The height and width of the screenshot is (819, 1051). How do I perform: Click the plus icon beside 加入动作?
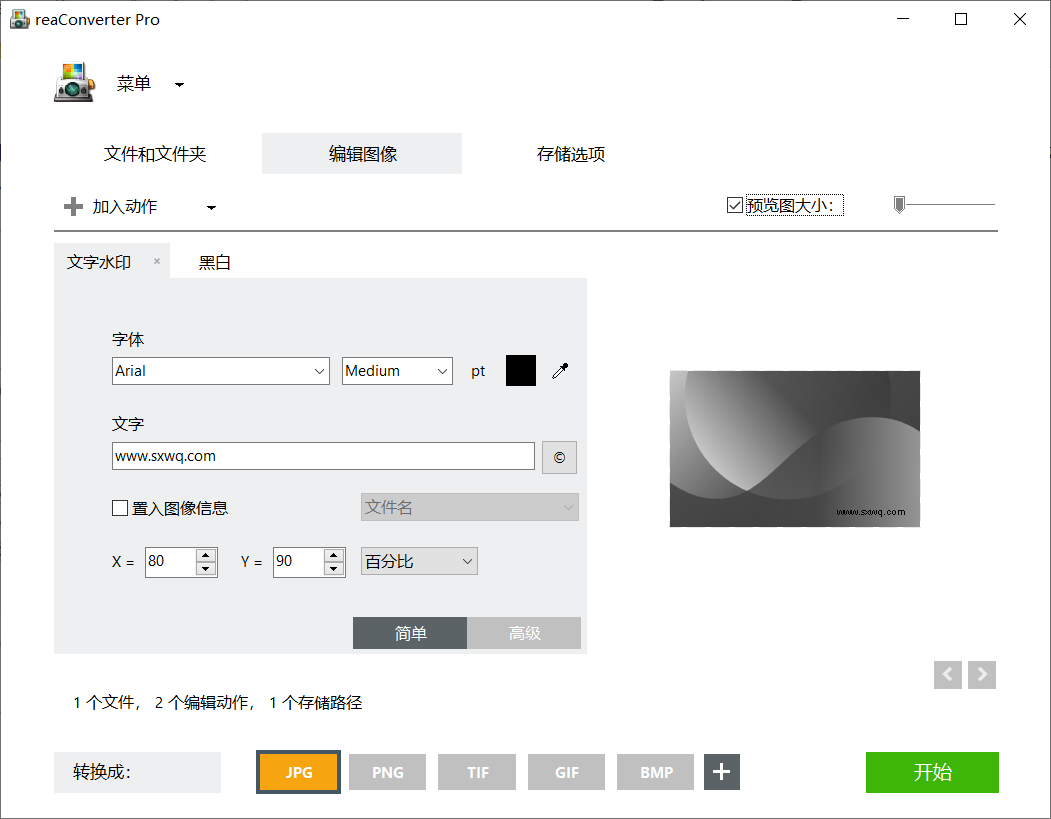point(73,206)
